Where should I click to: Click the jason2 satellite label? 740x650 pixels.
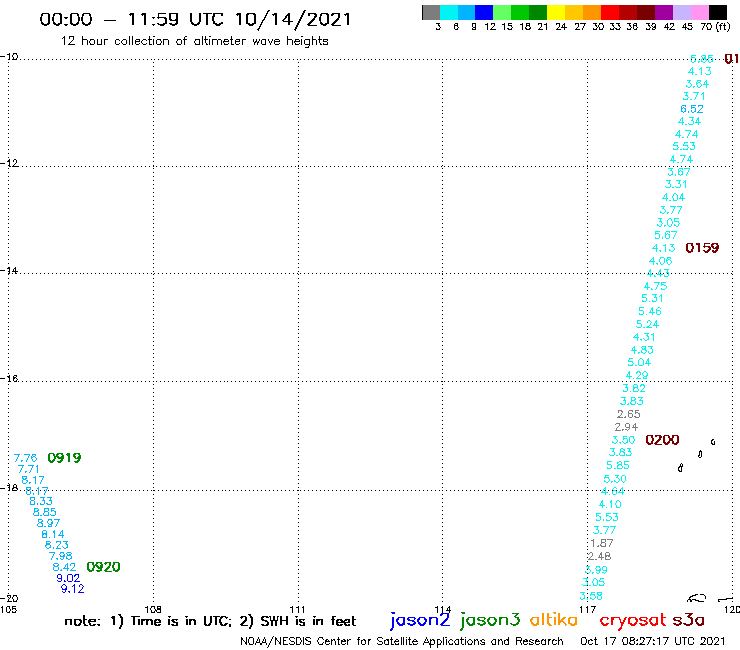pyautogui.click(x=420, y=620)
